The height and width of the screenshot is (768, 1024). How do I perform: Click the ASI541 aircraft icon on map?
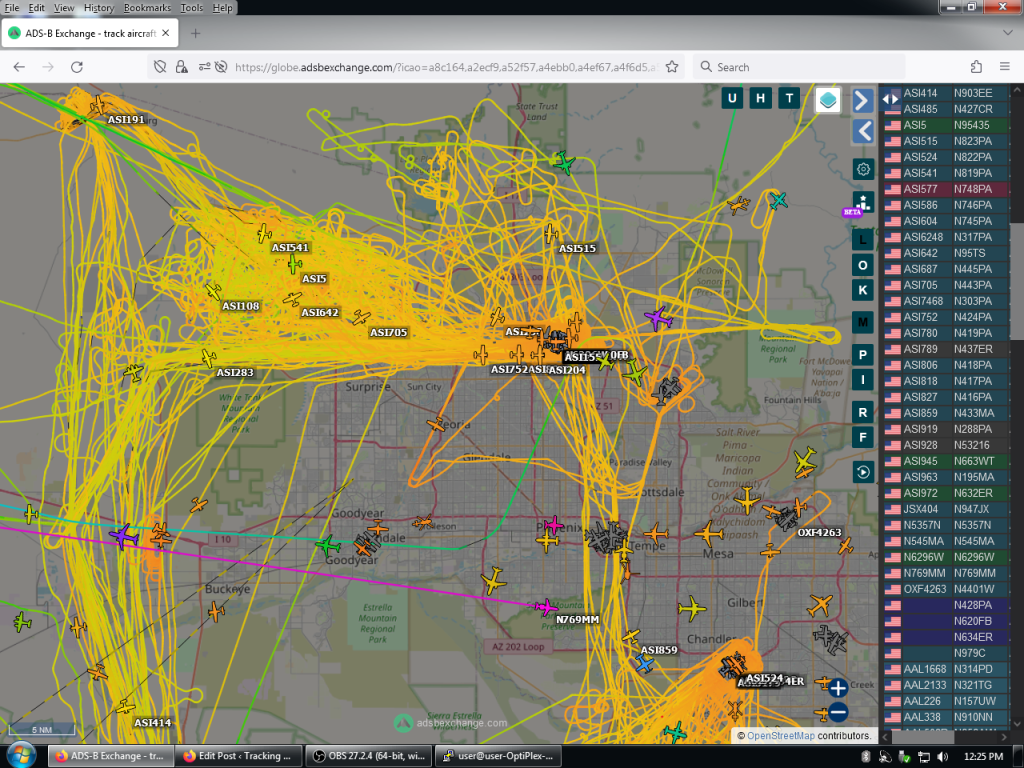pos(264,232)
